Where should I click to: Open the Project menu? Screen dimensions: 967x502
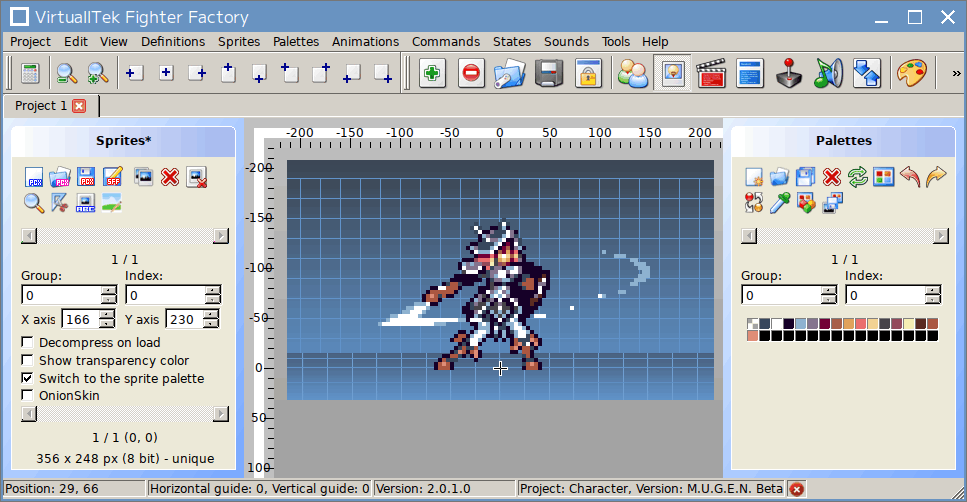click(x=30, y=41)
